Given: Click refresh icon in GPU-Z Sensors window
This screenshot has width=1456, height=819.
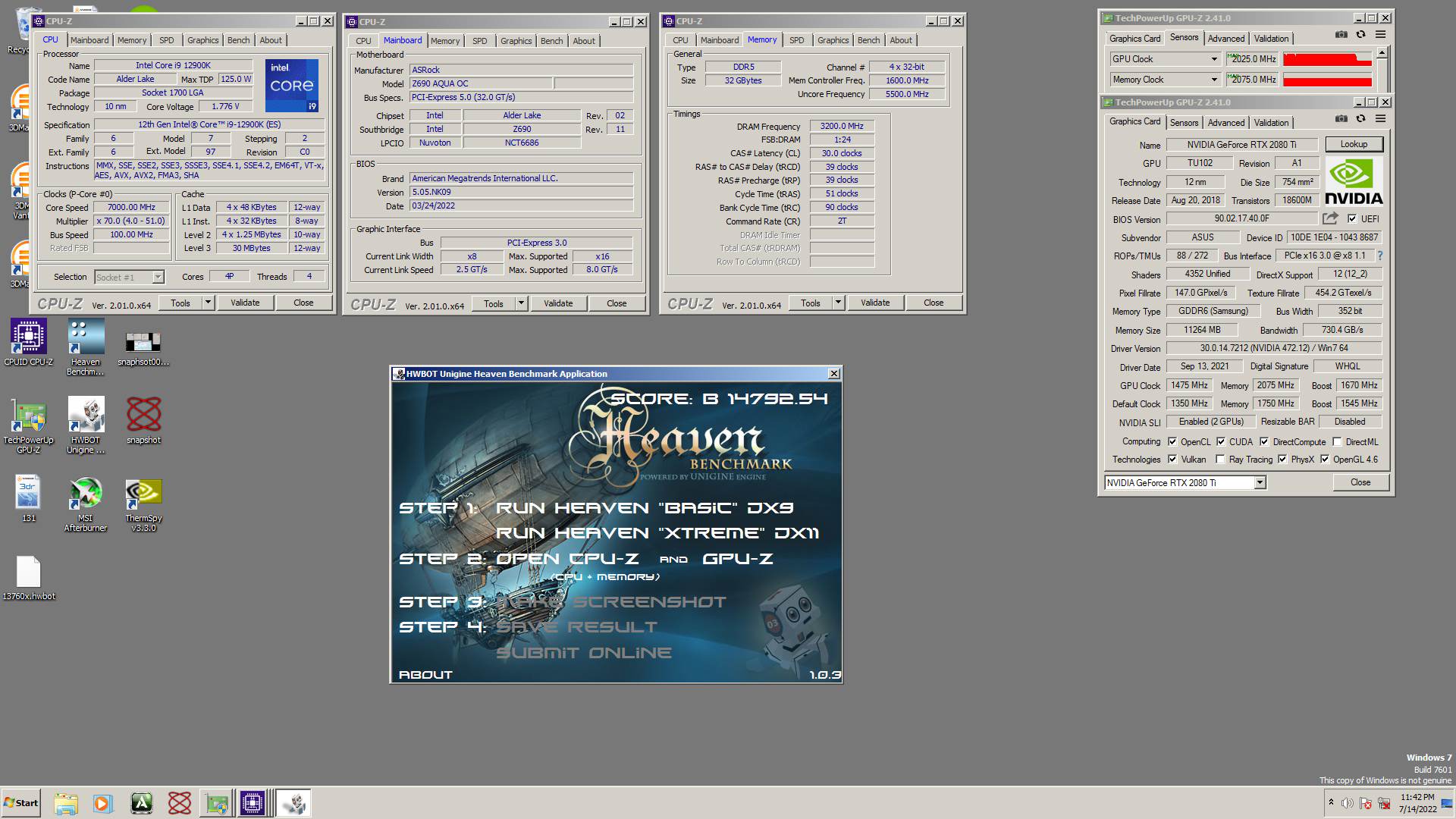Looking at the screenshot, I should click(x=1360, y=35).
